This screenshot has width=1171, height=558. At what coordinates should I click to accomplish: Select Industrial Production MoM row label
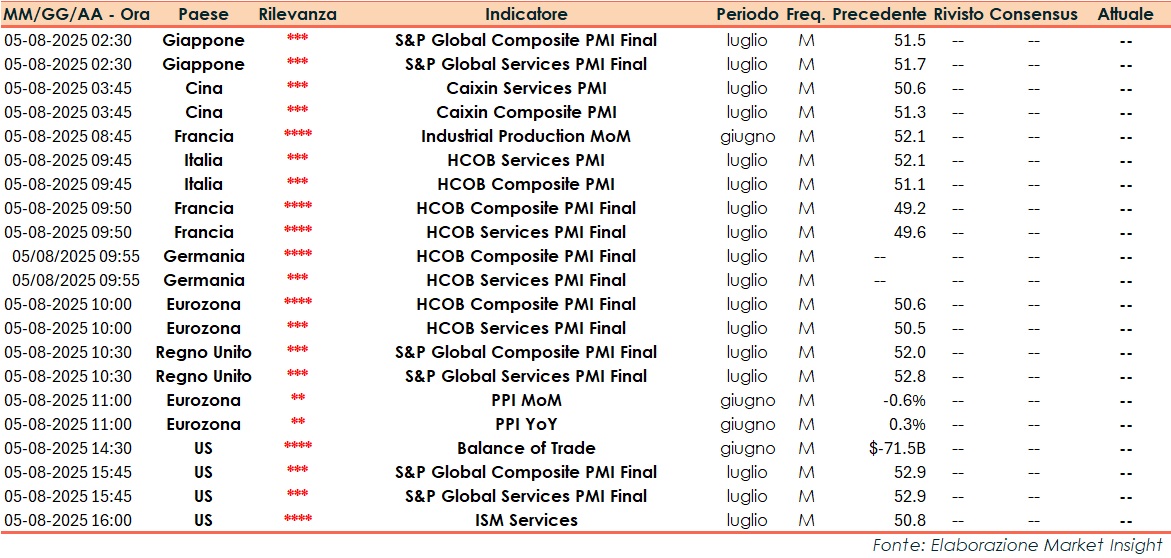tap(526, 136)
